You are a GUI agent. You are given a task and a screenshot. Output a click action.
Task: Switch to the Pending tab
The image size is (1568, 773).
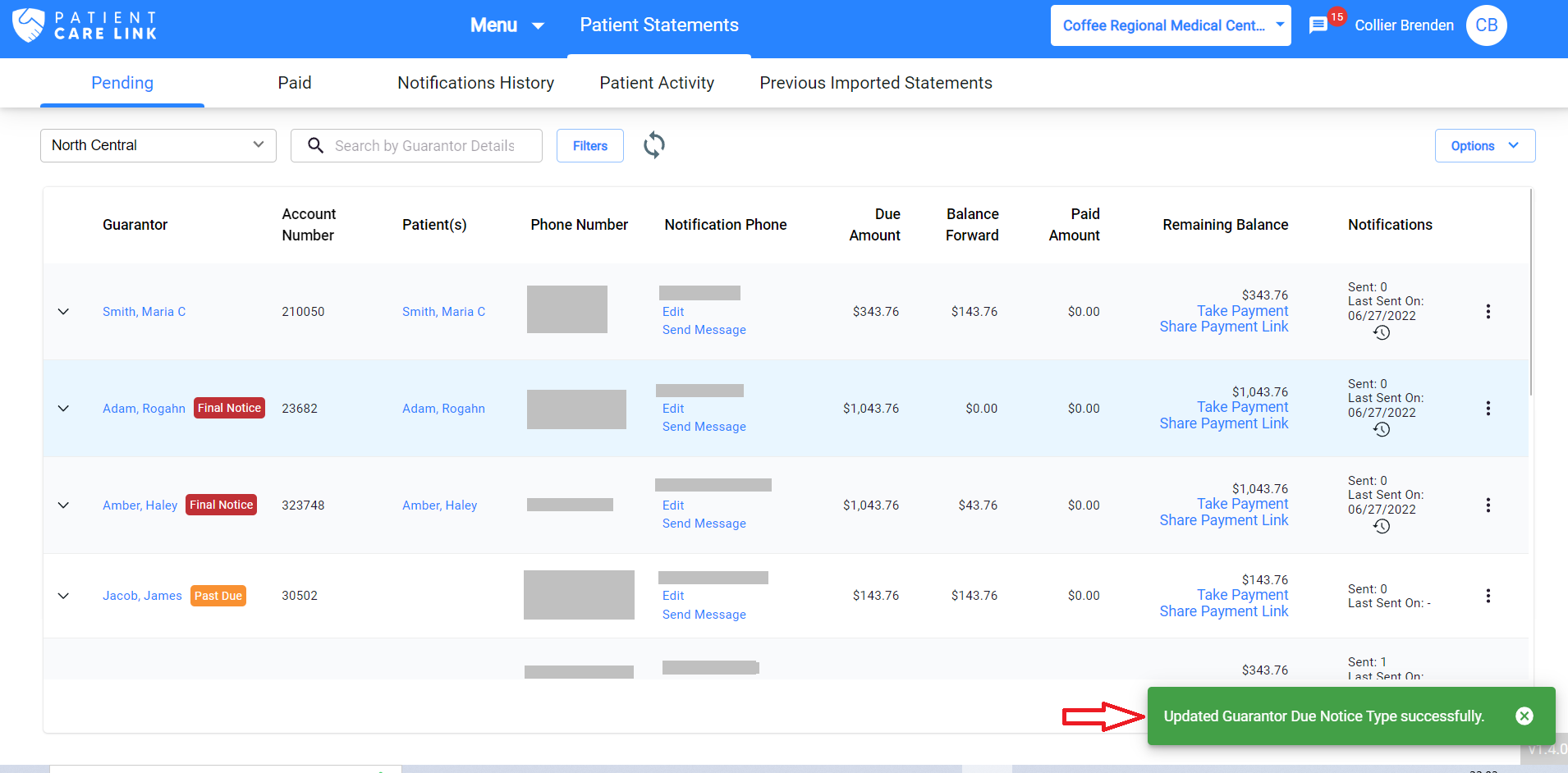(x=122, y=83)
